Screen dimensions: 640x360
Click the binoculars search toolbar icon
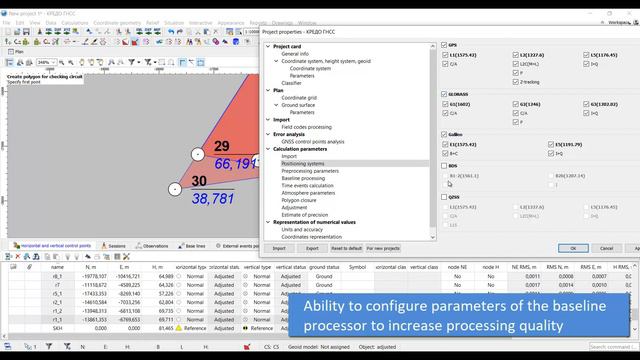[x=189, y=42]
